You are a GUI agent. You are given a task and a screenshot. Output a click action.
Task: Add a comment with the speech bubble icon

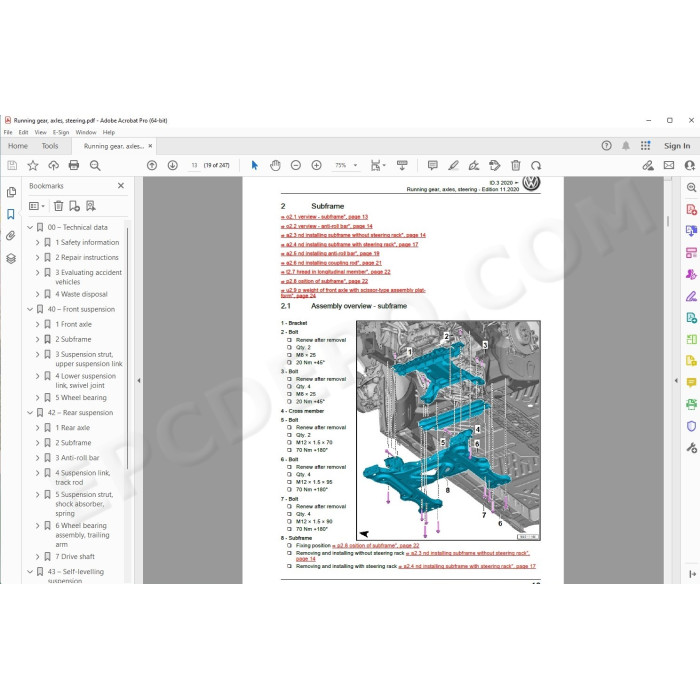432,166
